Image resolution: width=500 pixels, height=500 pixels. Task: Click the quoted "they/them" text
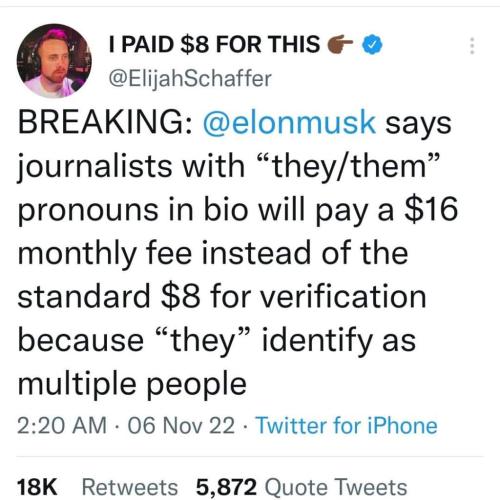tap(349, 166)
